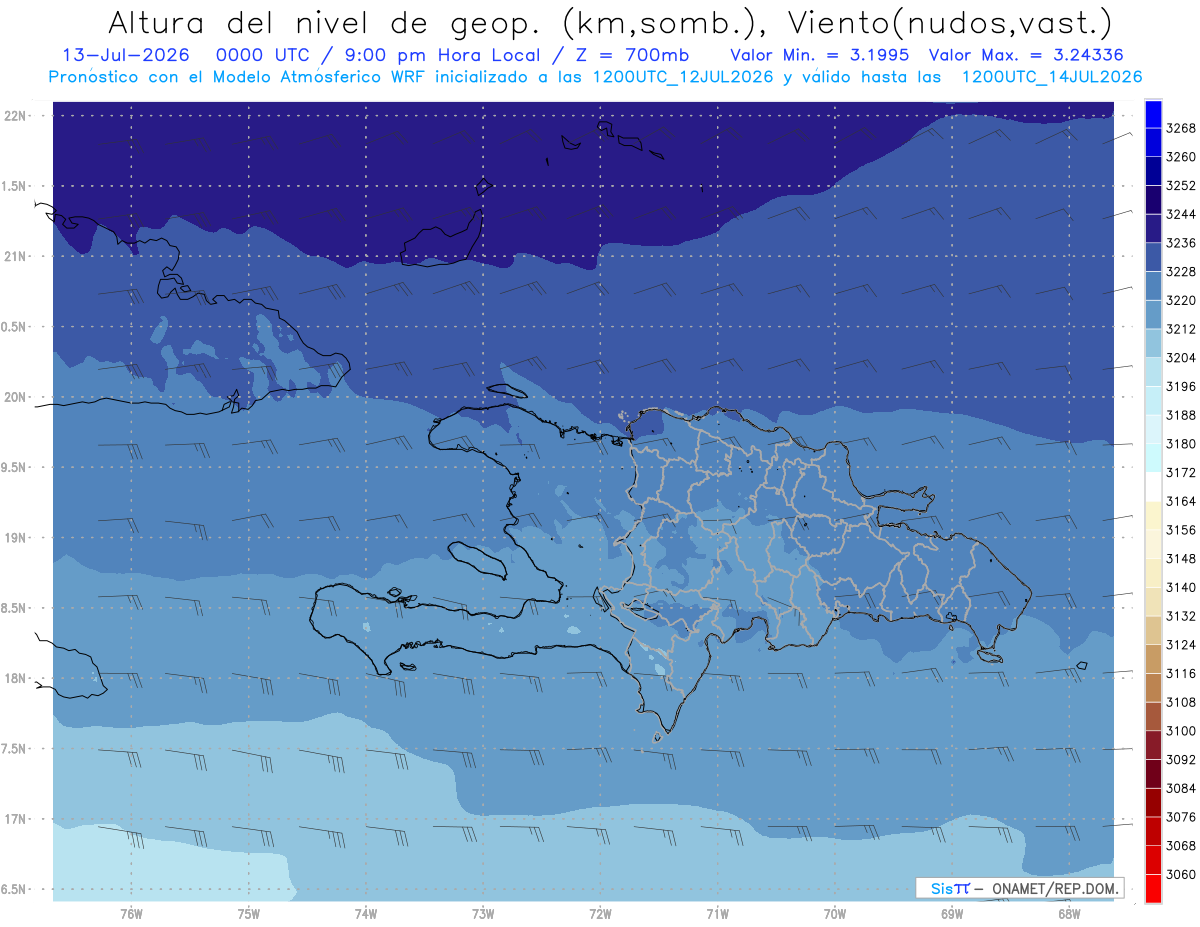Click legend value '3204'

(1181, 357)
